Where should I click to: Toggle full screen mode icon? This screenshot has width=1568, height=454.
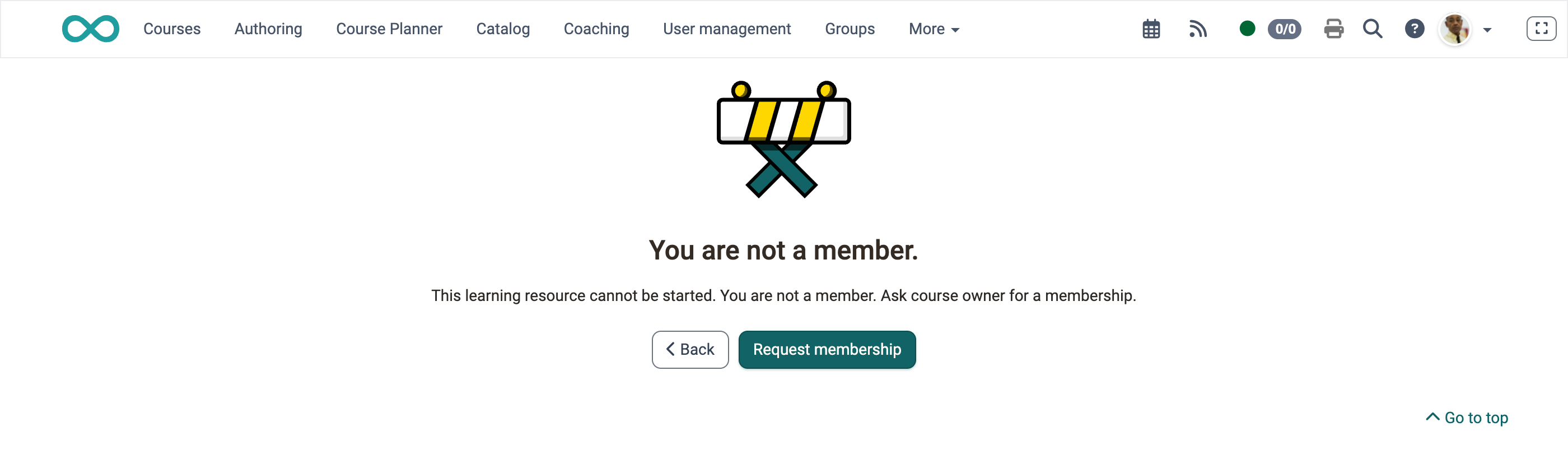(x=1541, y=29)
